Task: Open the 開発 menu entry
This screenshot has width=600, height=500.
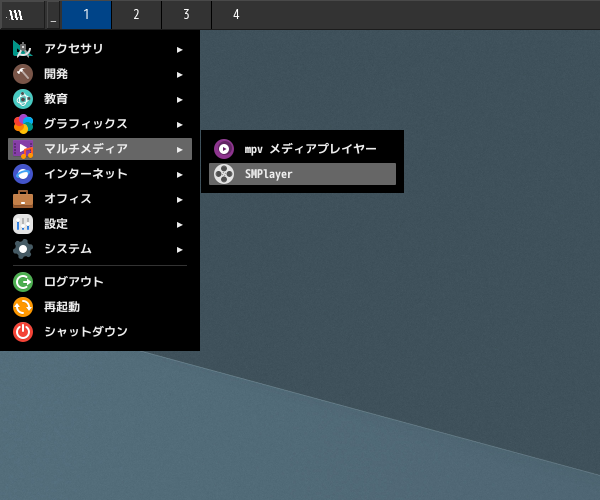Action: (100, 74)
